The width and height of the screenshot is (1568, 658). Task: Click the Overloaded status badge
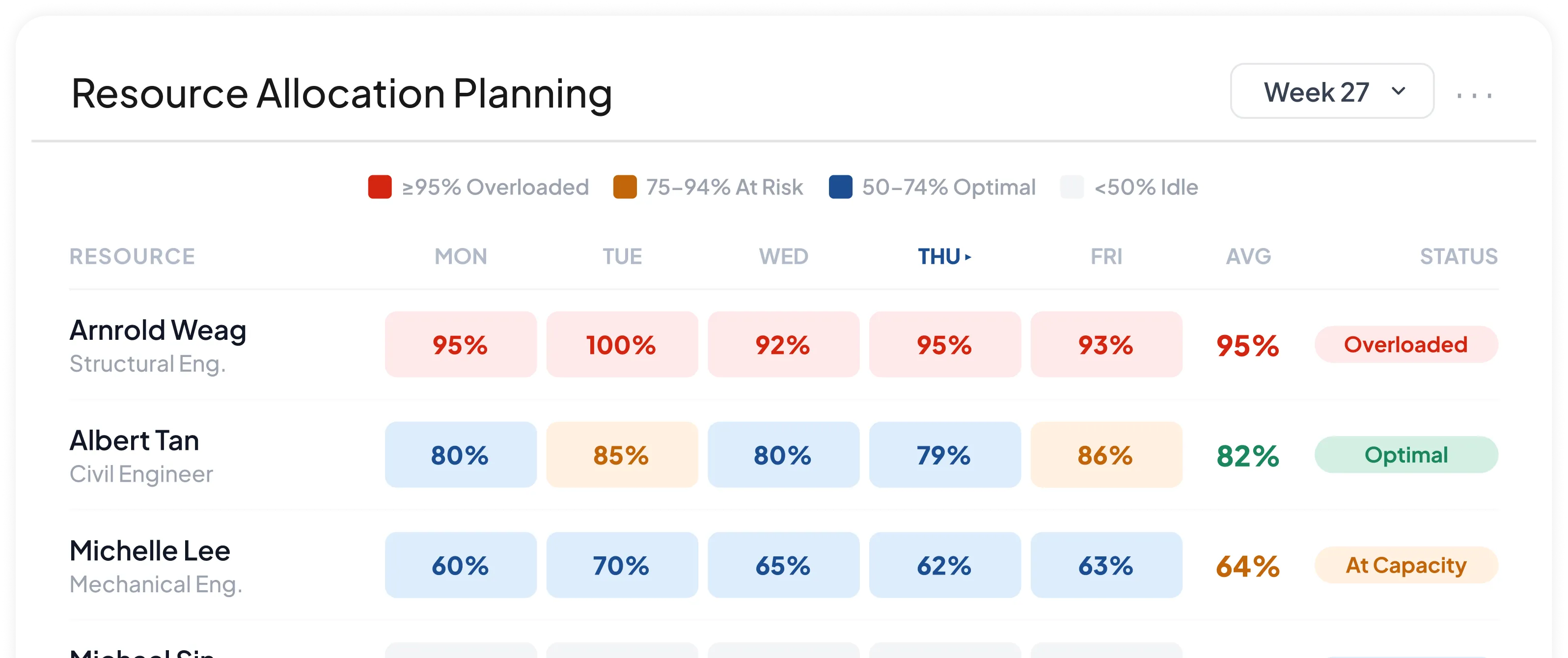[1406, 345]
